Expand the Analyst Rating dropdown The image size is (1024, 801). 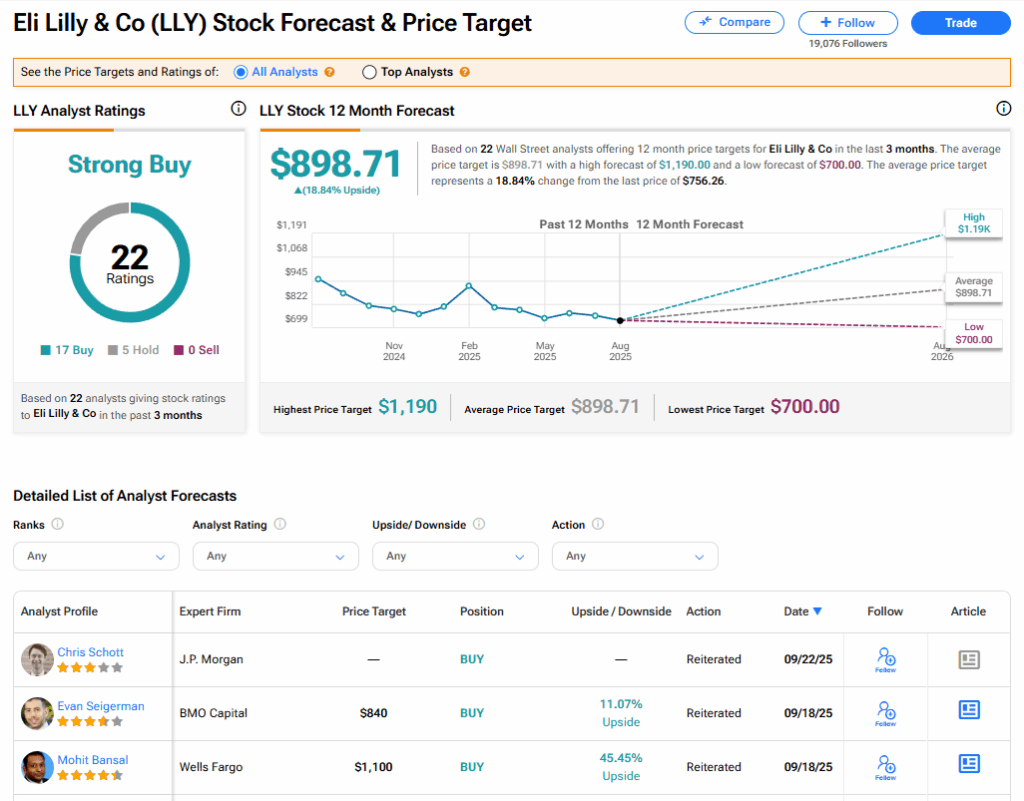pos(276,556)
